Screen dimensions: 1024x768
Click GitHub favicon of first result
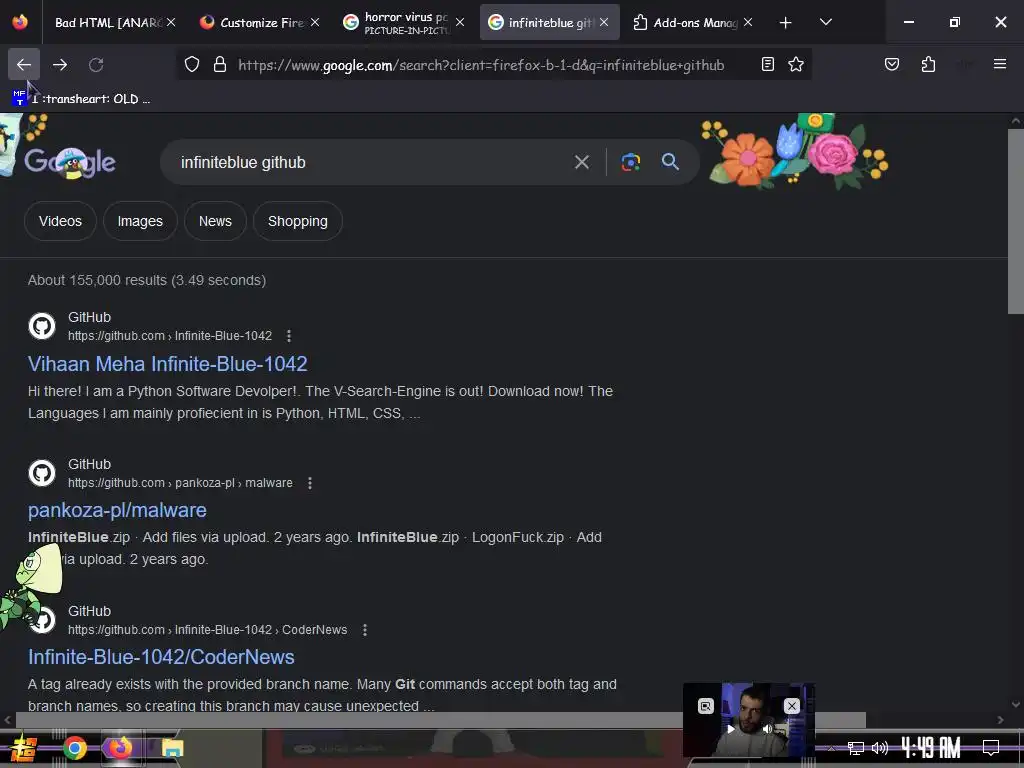coord(42,326)
